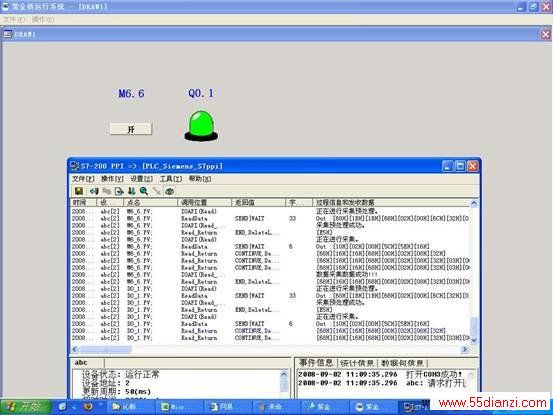This screenshot has width=553, height=415.
Task: Open the 设置[S] menu
Action: 141,179
